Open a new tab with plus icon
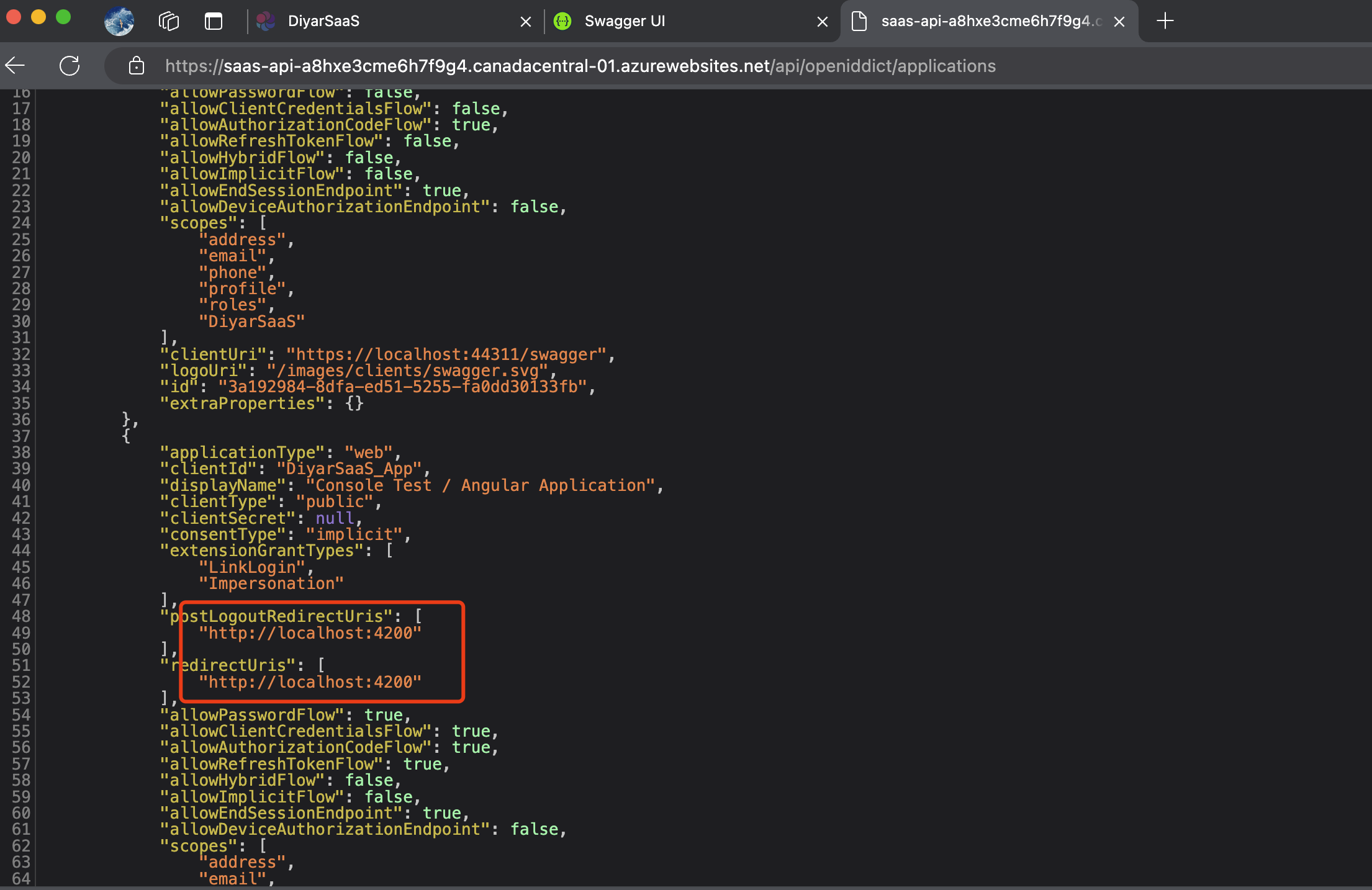 click(x=1165, y=21)
